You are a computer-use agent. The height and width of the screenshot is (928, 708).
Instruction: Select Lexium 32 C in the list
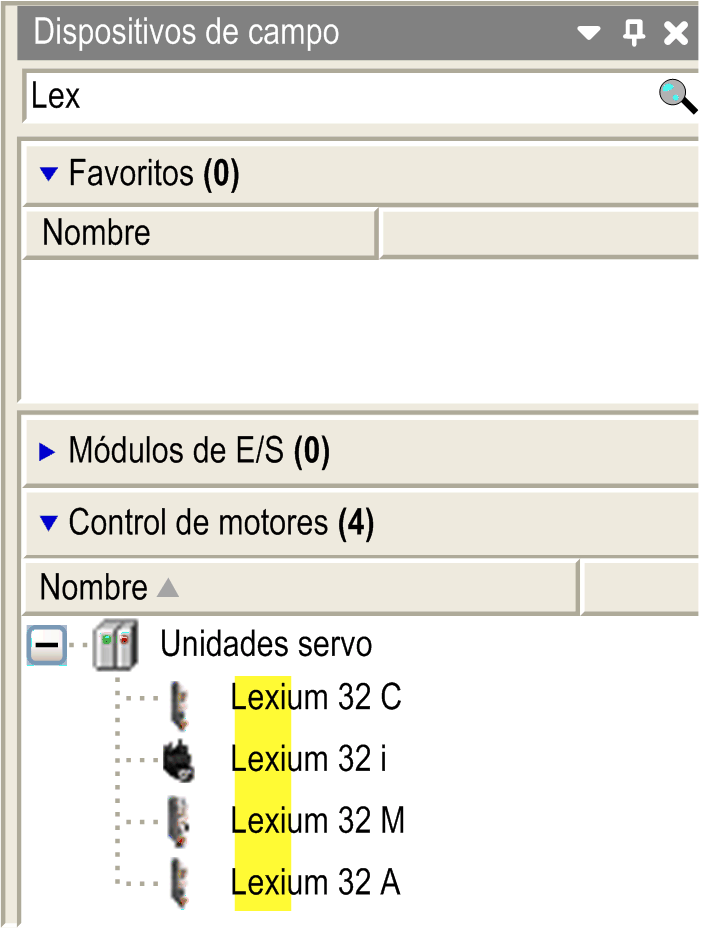316,697
